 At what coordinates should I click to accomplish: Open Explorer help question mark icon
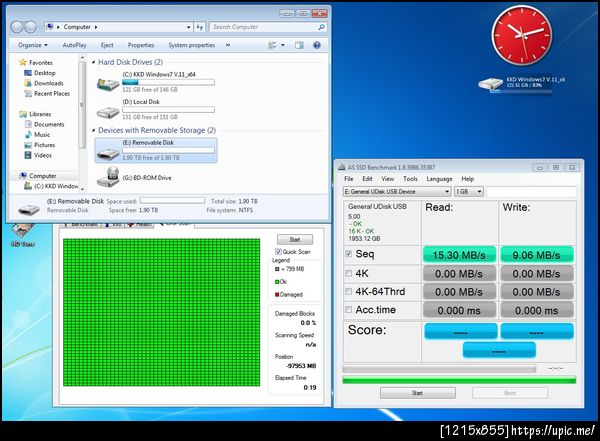click(317, 45)
